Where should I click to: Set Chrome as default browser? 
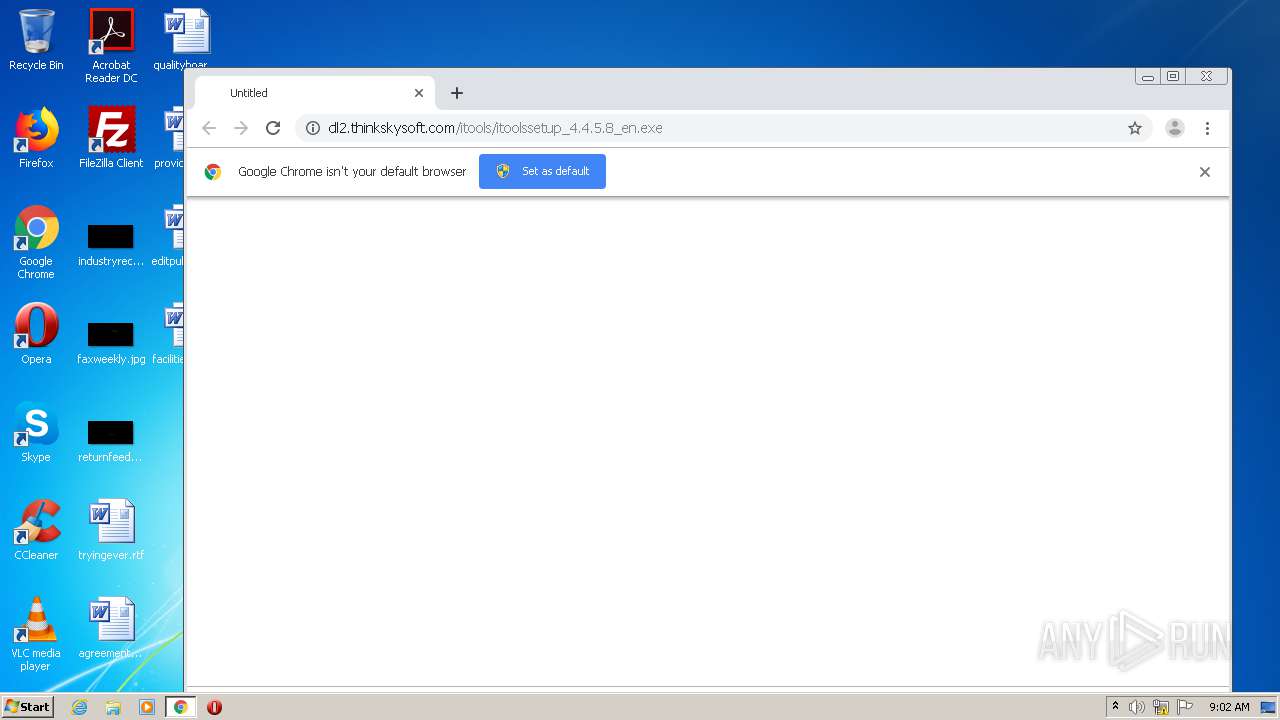pos(542,171)
